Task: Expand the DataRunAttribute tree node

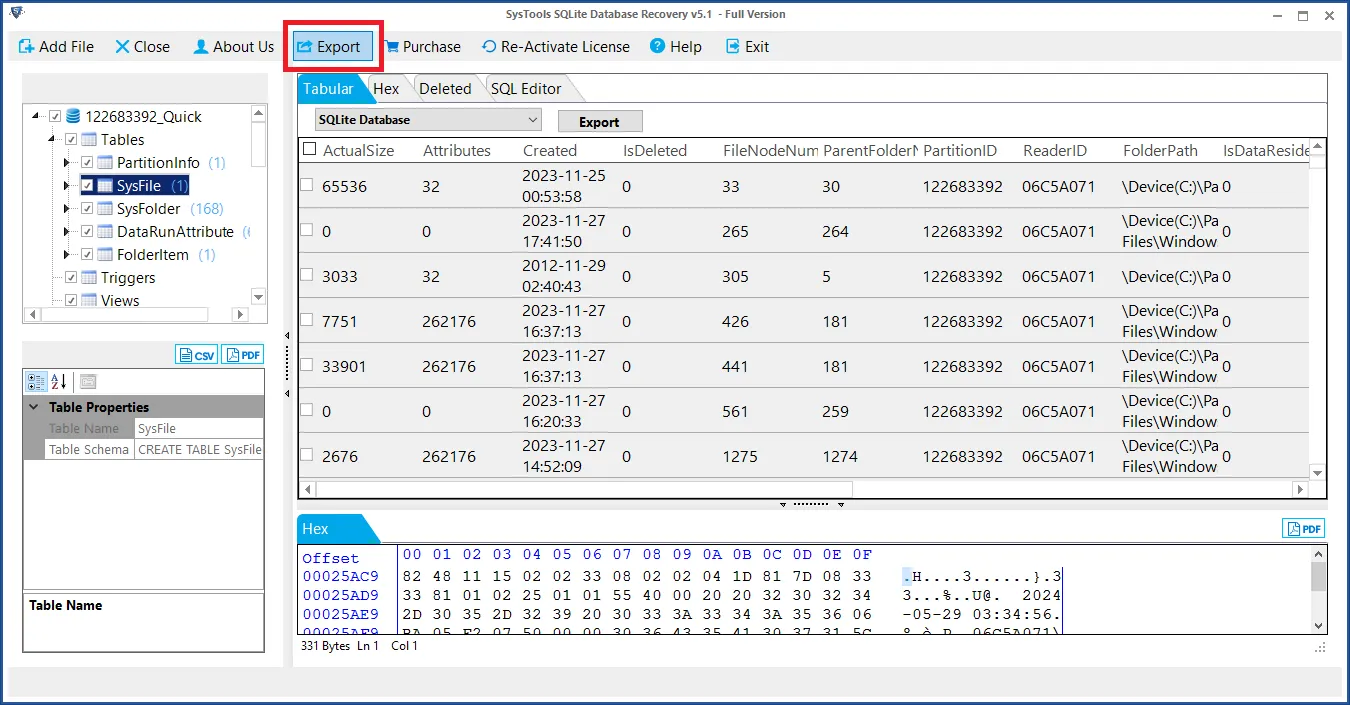Action: coord(67,231)
